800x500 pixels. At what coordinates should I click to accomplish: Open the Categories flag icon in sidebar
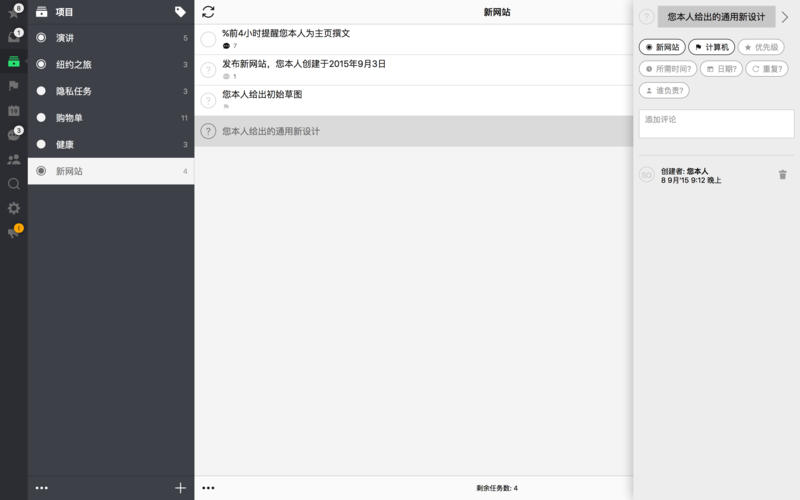click(x=14, y=86)
